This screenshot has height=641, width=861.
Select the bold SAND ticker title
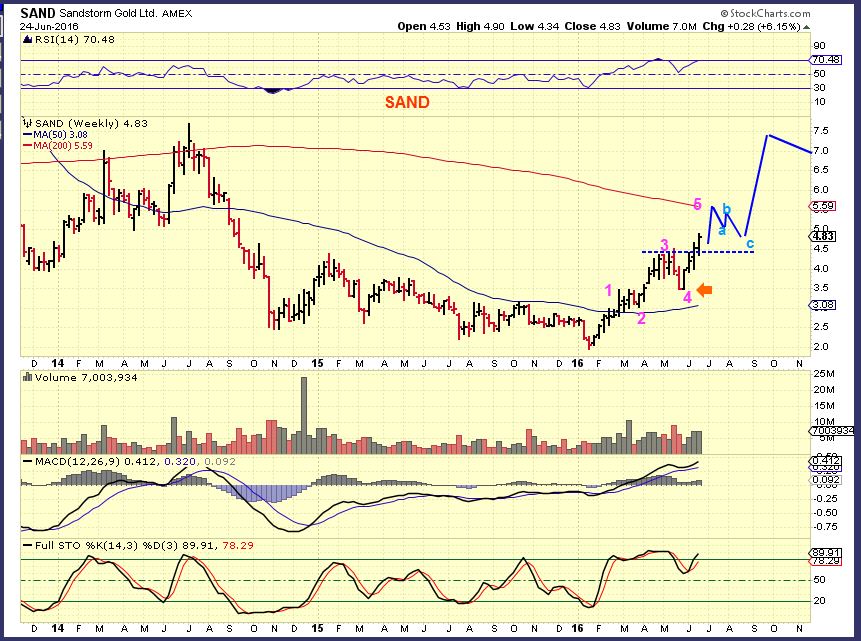click(x=38, y=13)
